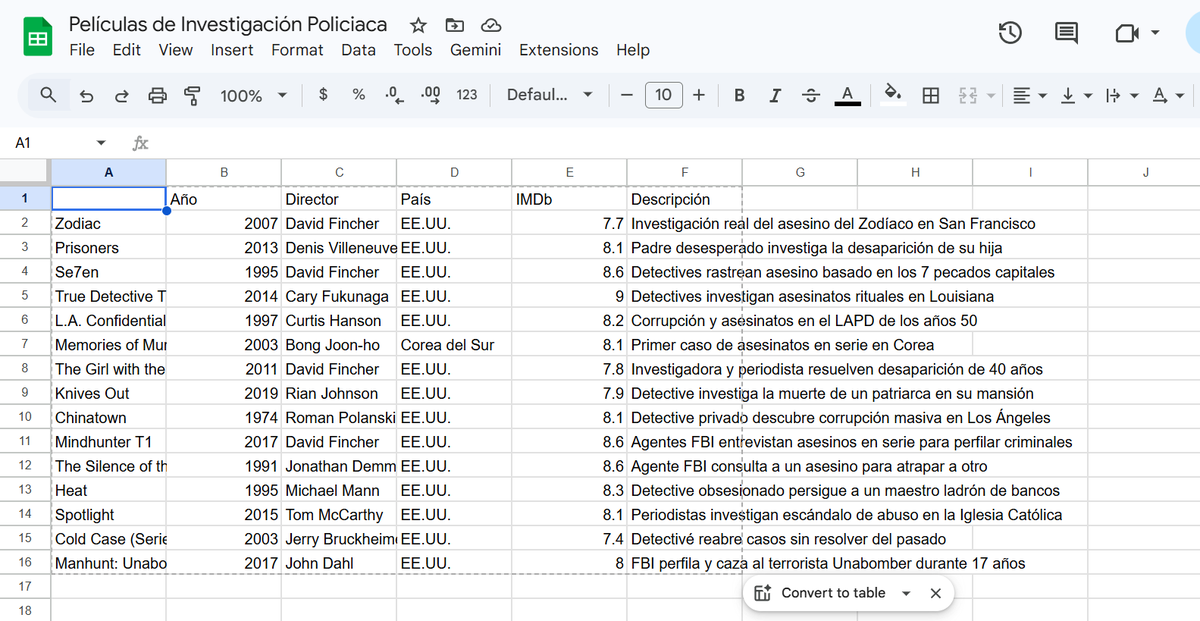Start a video call with camera icon

tap(1127, 33)
